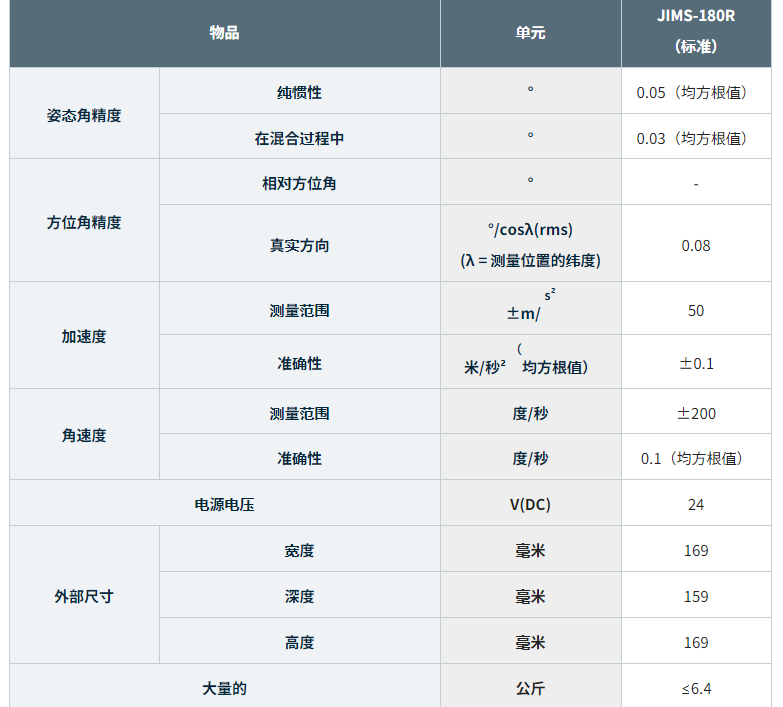Select the ±200 value cell
Image resolution: width=783 pixels, height=707 pixels.
(x=696, y=411)
